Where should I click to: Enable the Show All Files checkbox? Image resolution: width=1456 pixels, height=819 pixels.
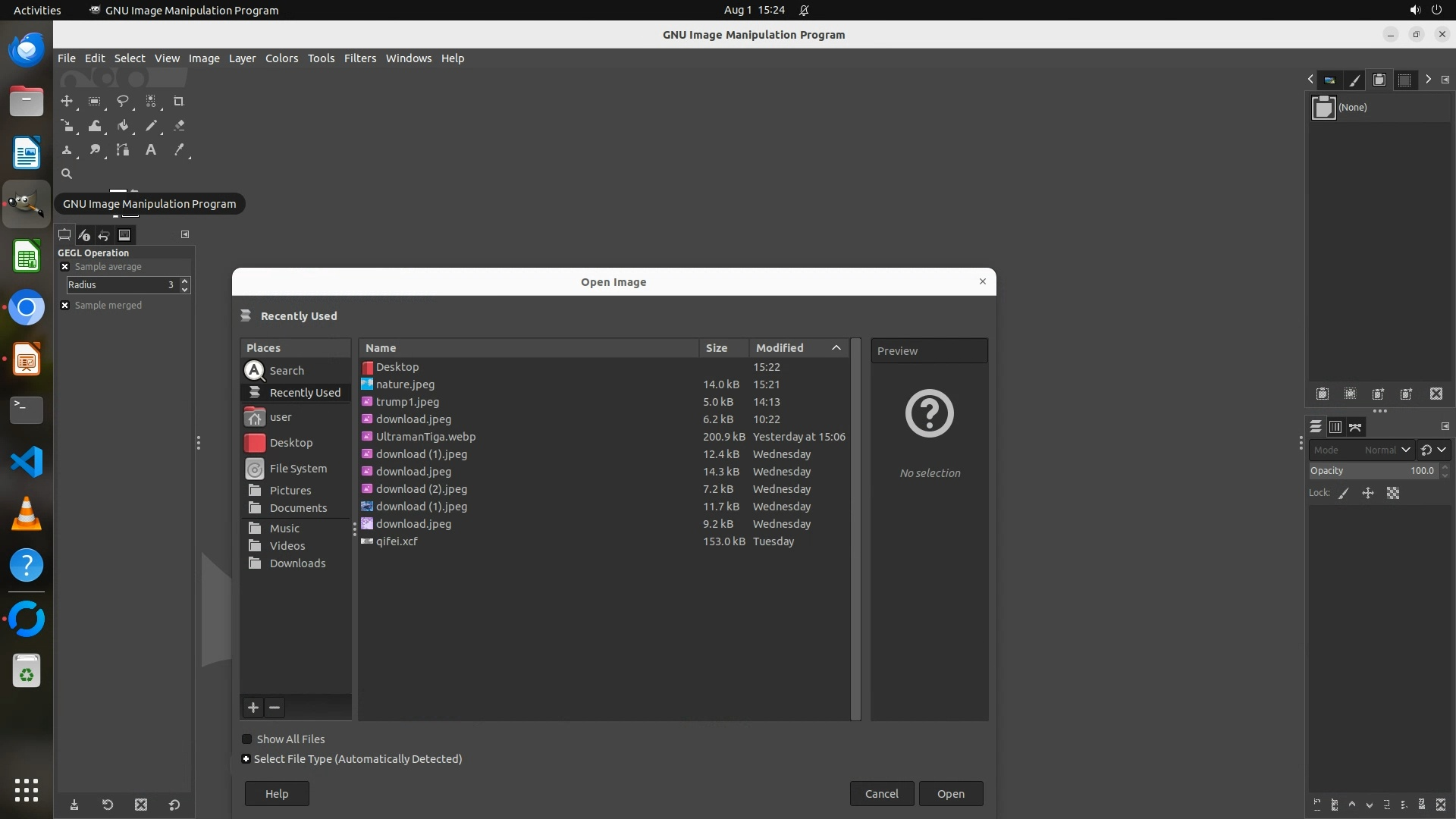click(246, 739)
